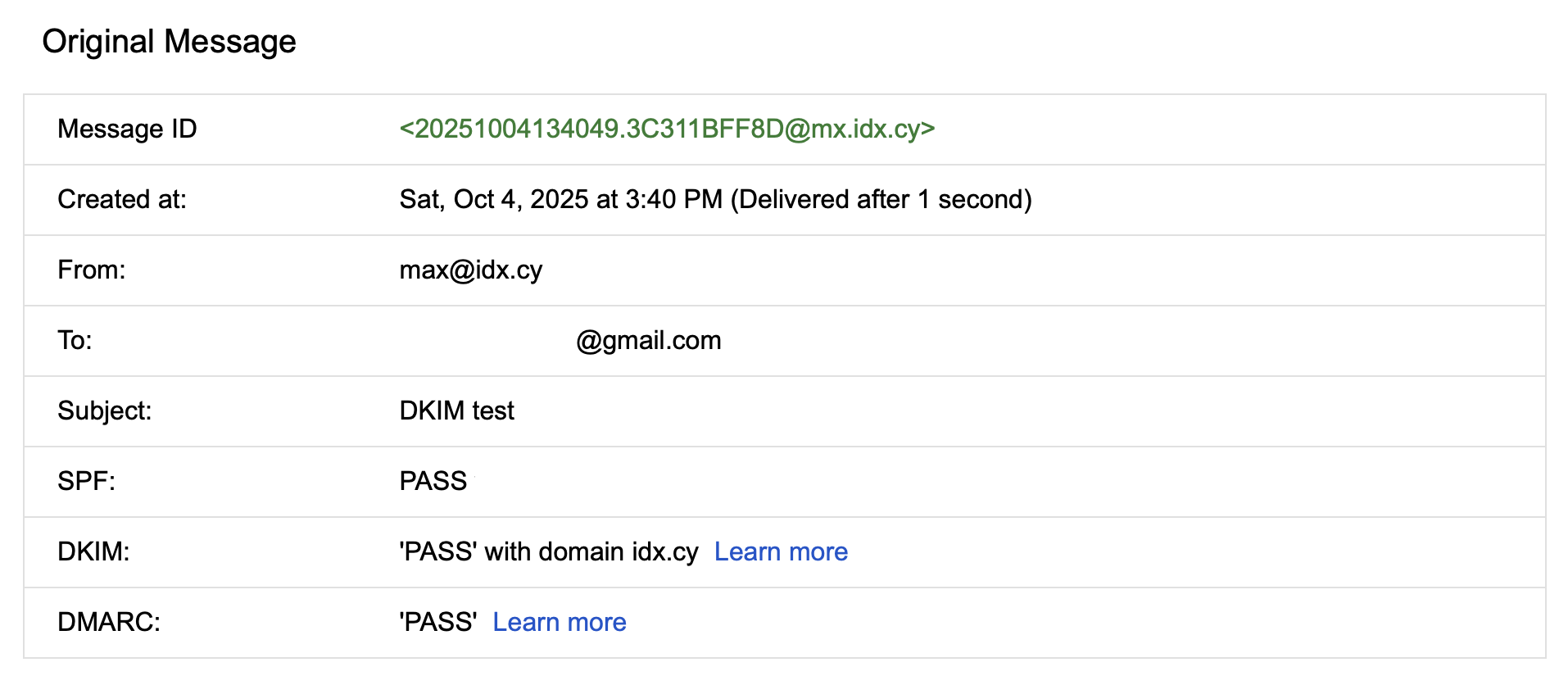Click the @gmail.com recipient address

click(648, 340)
